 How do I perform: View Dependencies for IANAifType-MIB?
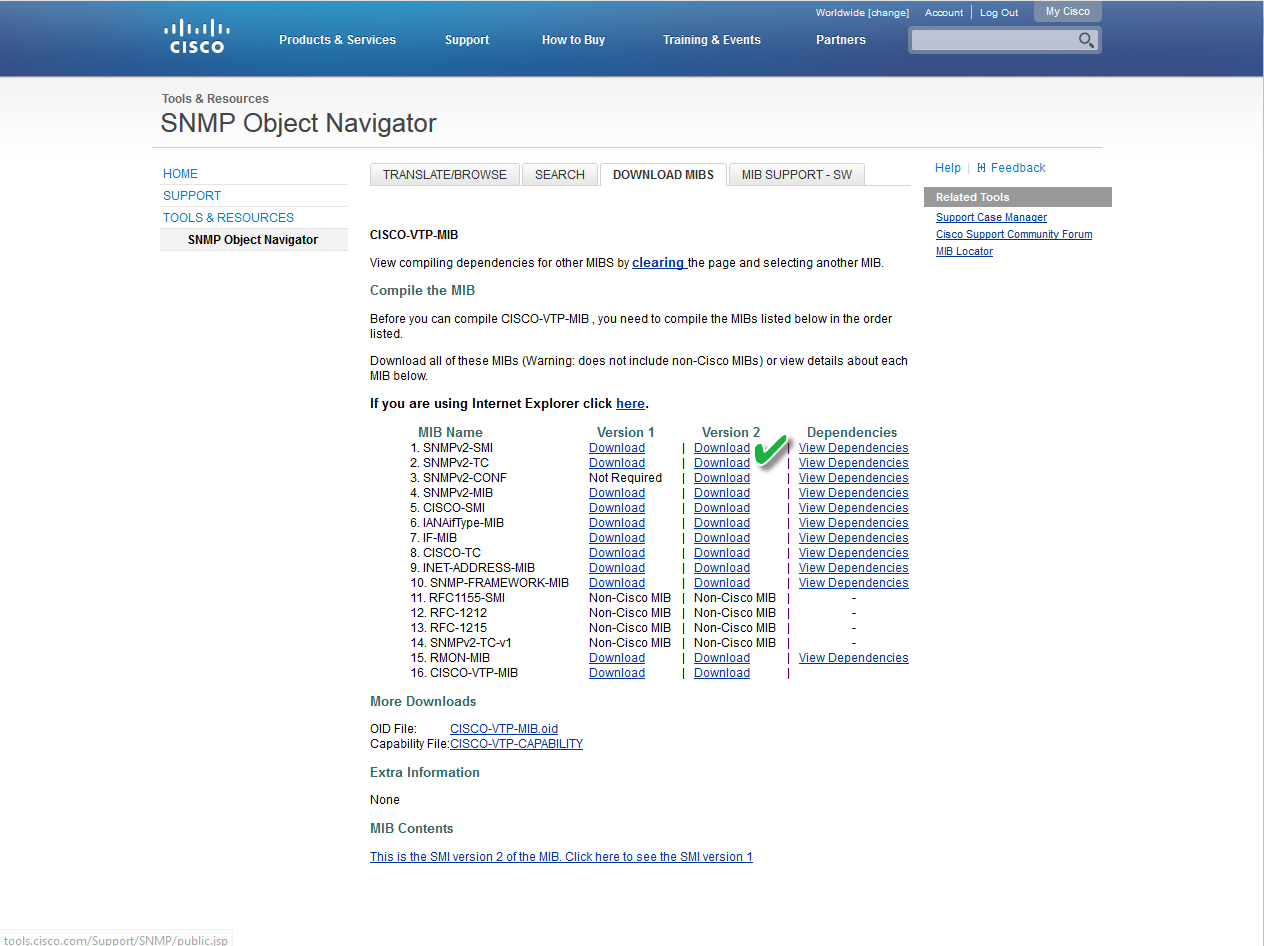[x=854, y=523]
